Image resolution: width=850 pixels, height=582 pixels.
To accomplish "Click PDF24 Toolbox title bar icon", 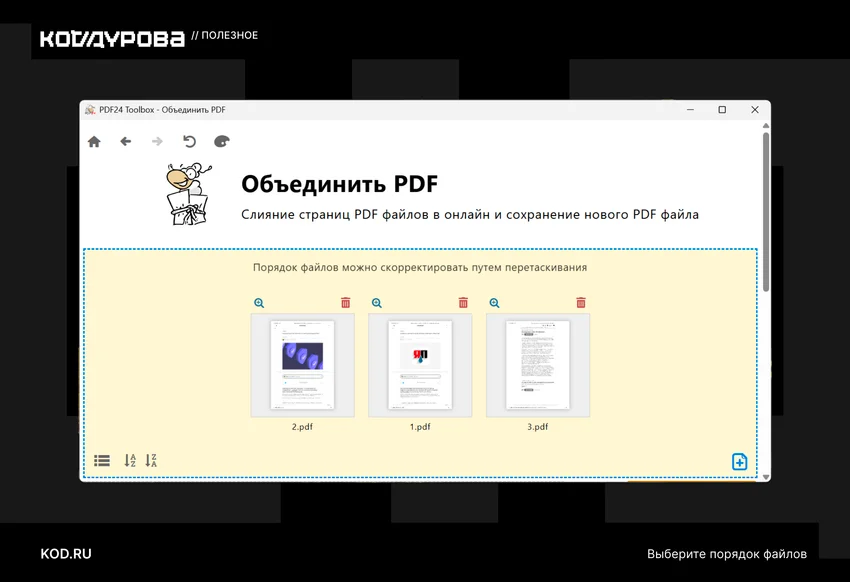I will click(x=90, y=110).
